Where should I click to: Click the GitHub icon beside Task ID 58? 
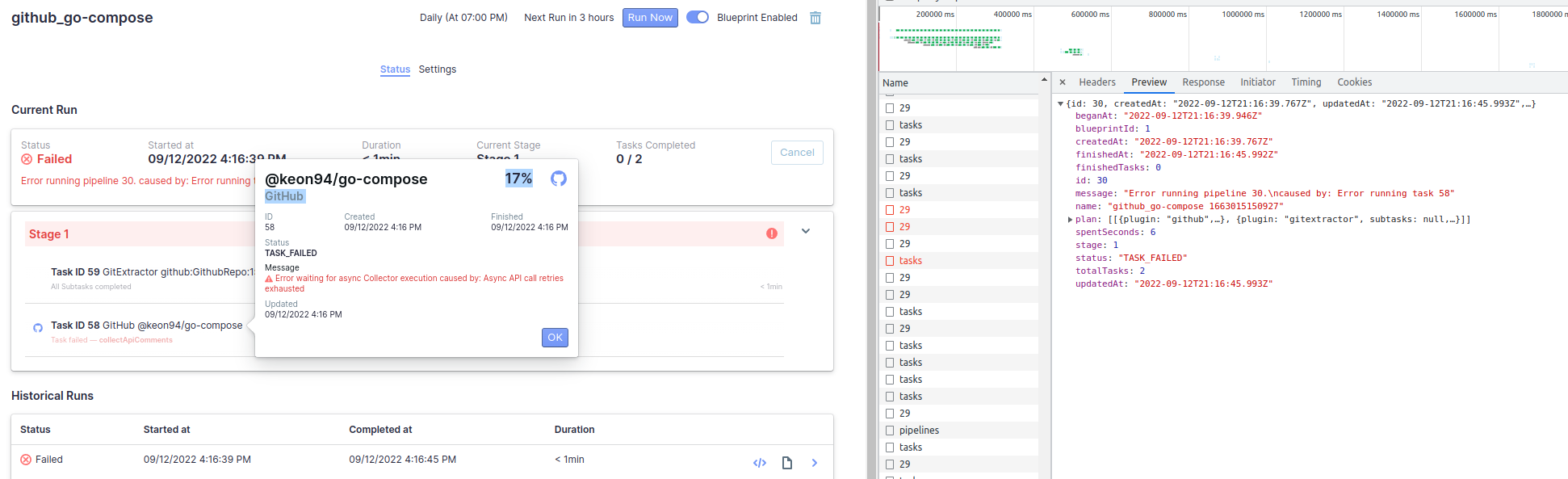[38, 328]
